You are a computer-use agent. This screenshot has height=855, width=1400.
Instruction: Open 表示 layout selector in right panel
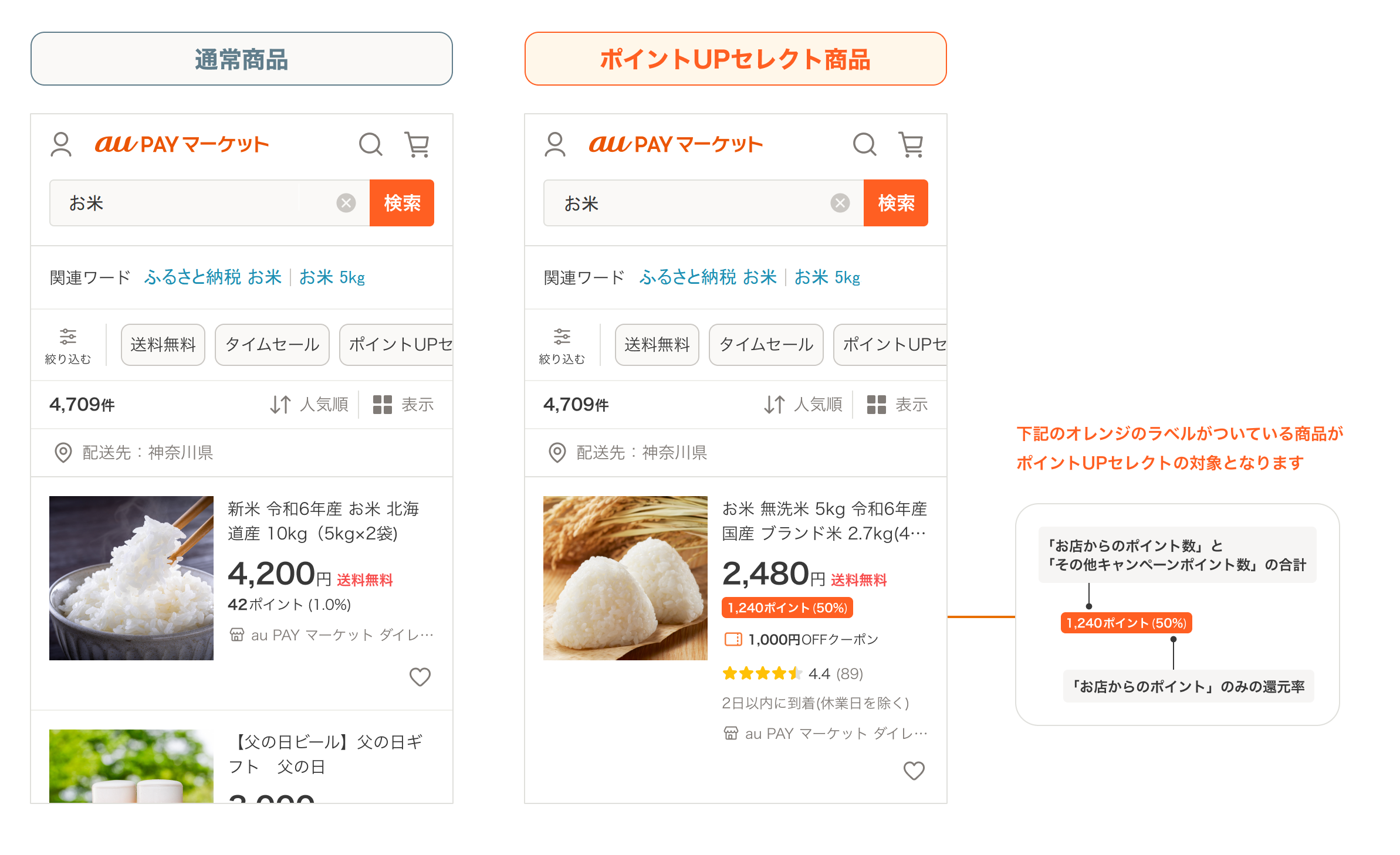click(897, 404)
